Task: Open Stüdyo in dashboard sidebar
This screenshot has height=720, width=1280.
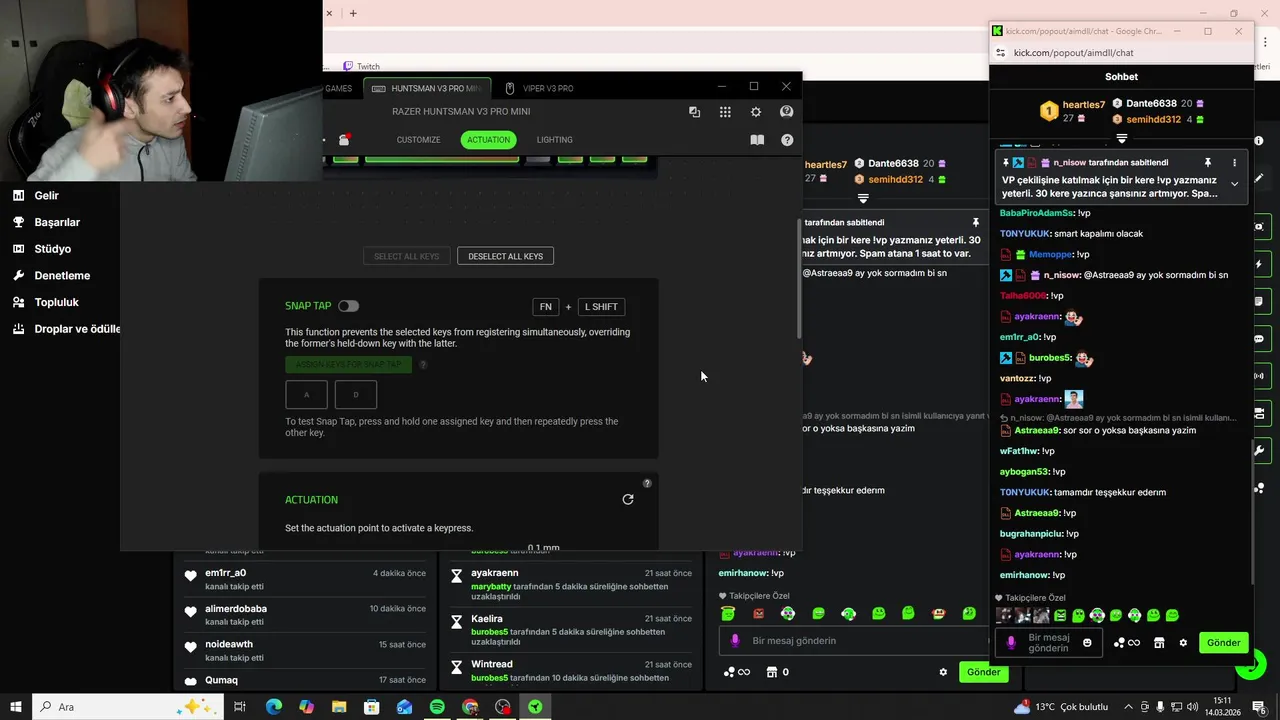Action: (x=52, y=249)
